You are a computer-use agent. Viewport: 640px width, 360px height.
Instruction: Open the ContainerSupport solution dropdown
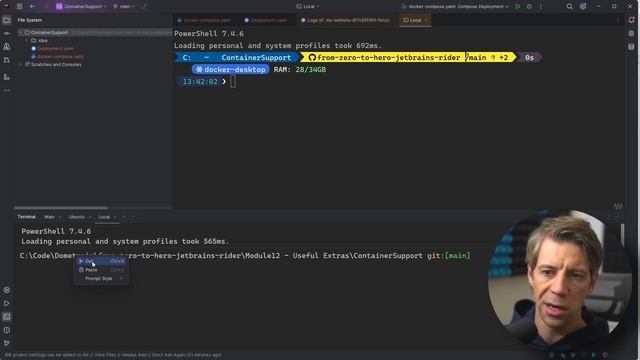(x=81, y=7)
